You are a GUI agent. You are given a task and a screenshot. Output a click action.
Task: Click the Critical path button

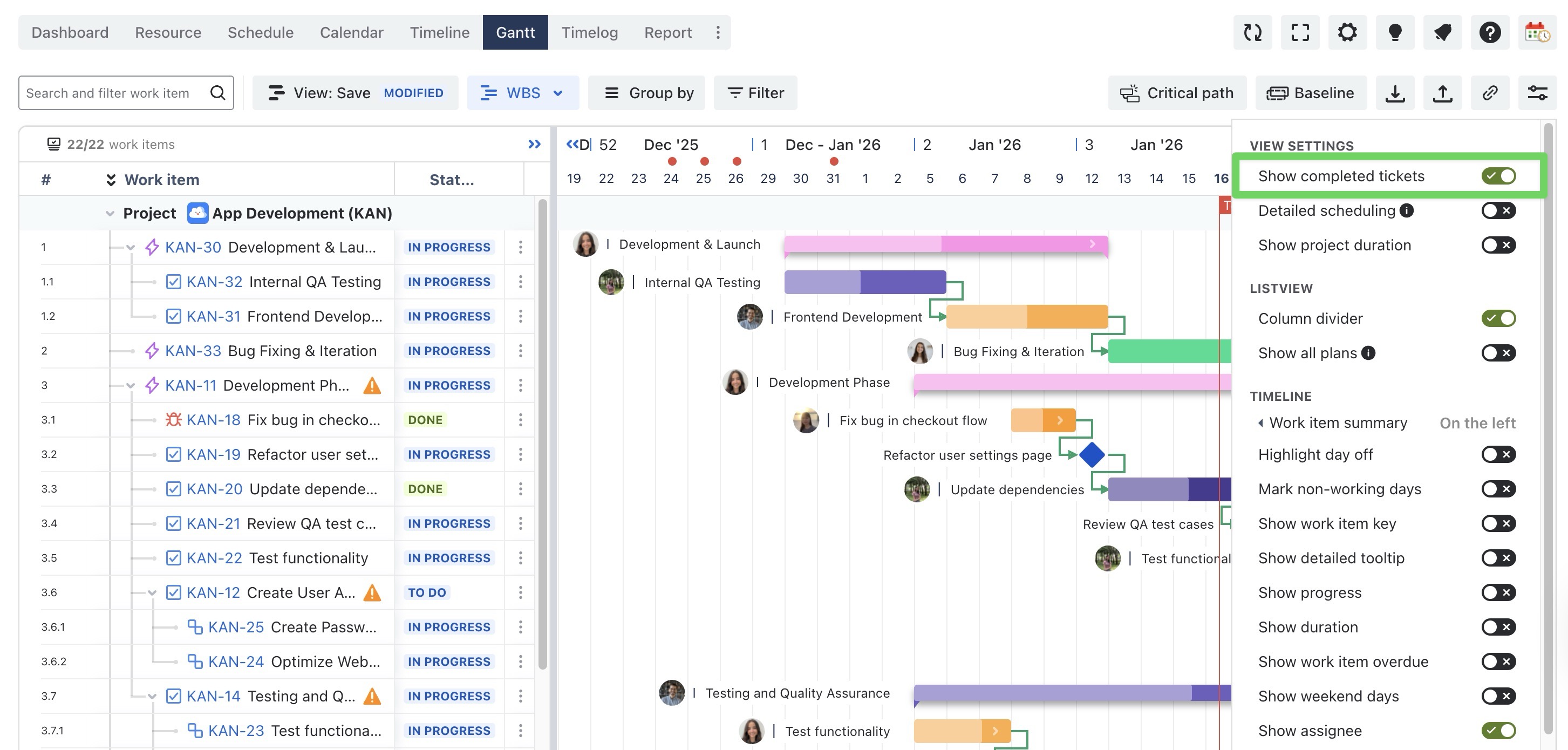point(1177,93)
